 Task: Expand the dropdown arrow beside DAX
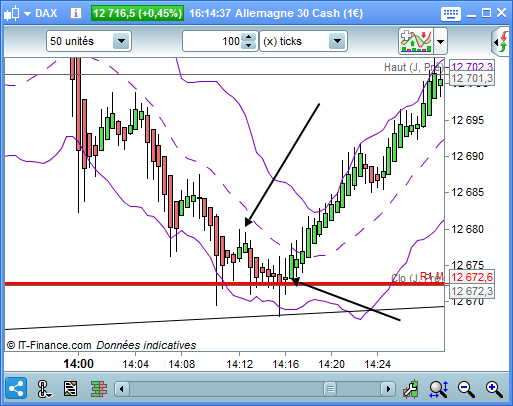[27, 14]
